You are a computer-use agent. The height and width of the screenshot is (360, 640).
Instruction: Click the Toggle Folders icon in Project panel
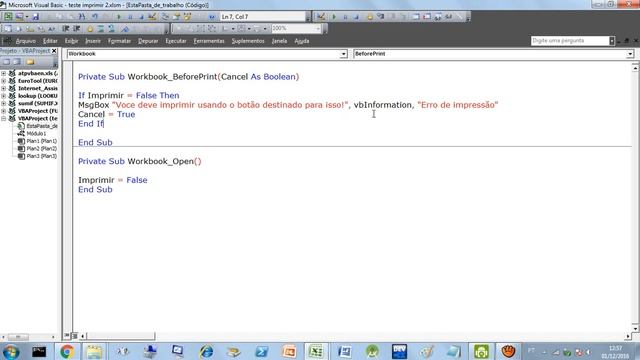pos(30,62)
